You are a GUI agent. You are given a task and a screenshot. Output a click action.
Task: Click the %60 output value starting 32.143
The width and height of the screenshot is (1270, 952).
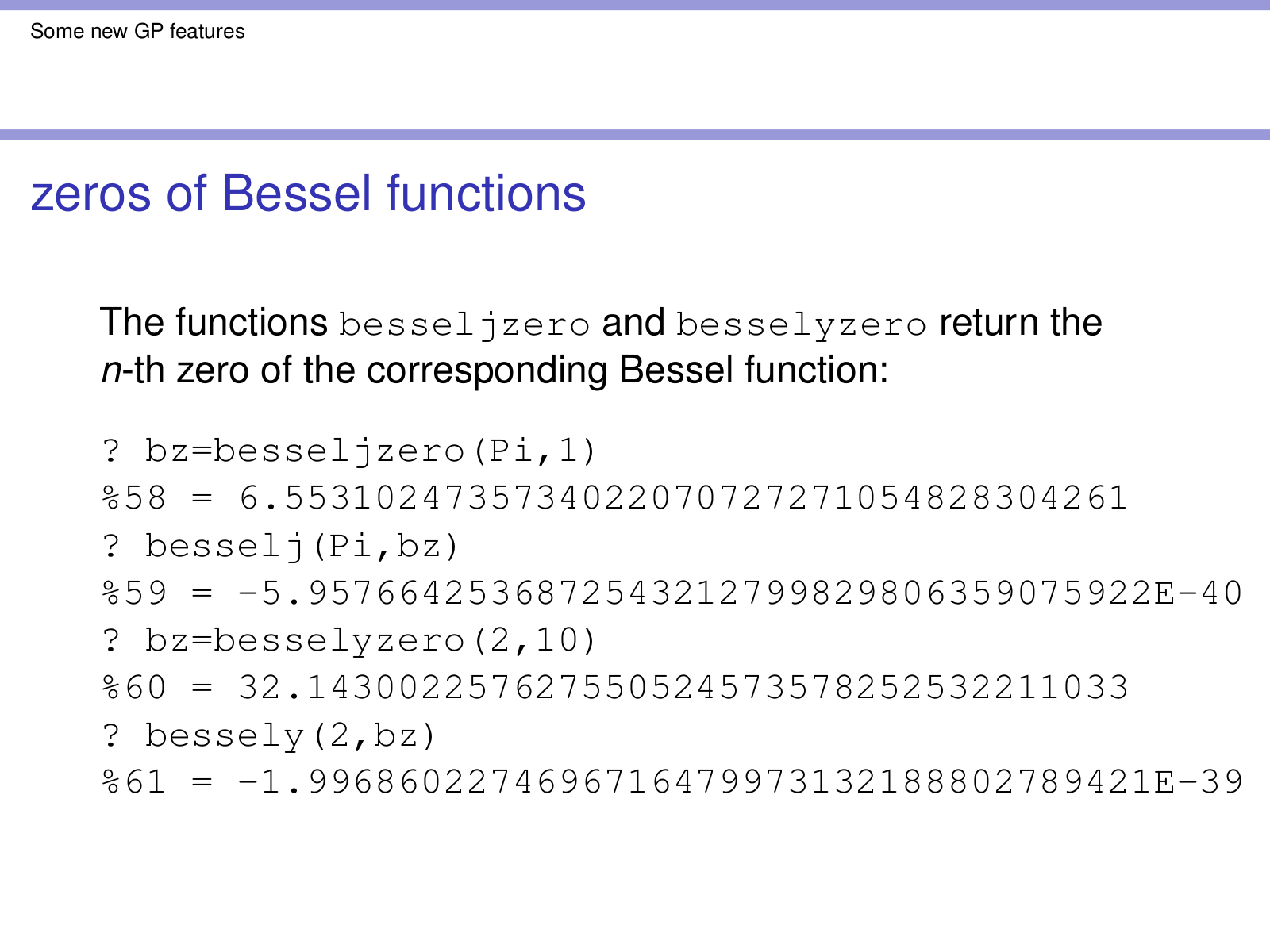(x=683, y=687)
